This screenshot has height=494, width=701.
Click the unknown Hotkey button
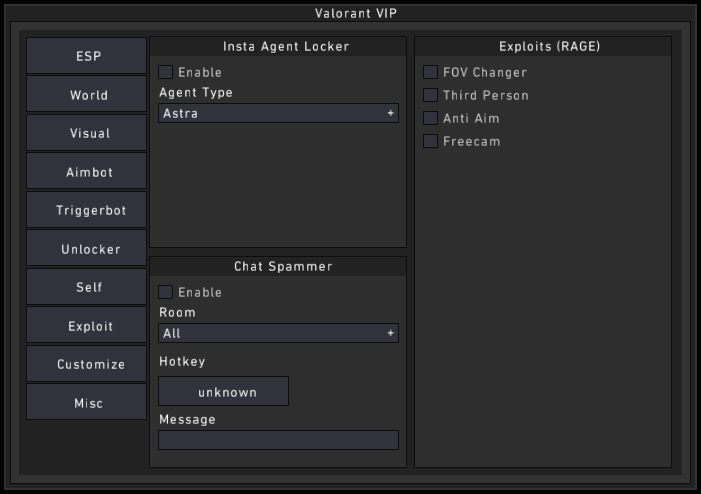coord(224,392)
